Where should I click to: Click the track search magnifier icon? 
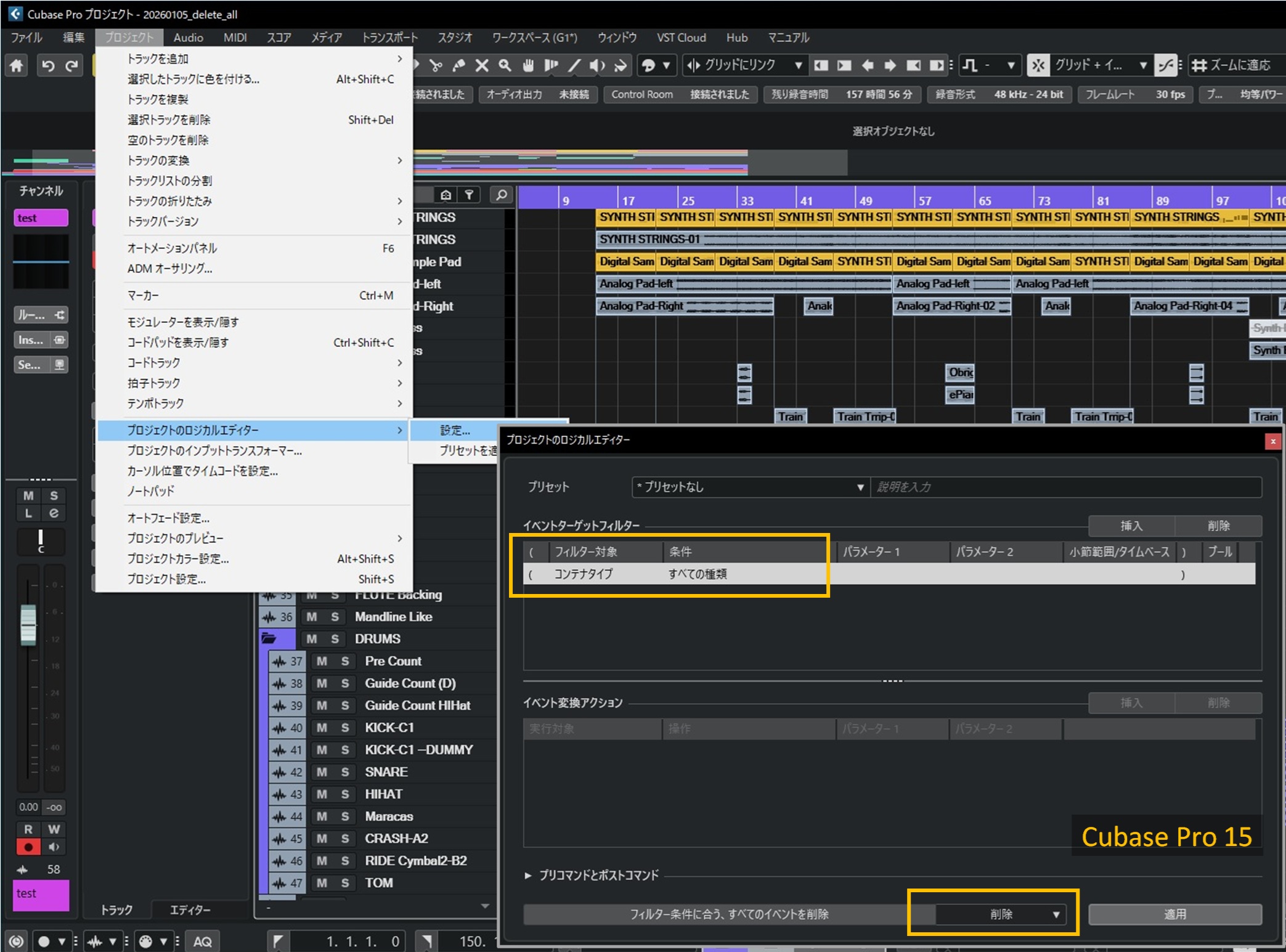(502, 195)
